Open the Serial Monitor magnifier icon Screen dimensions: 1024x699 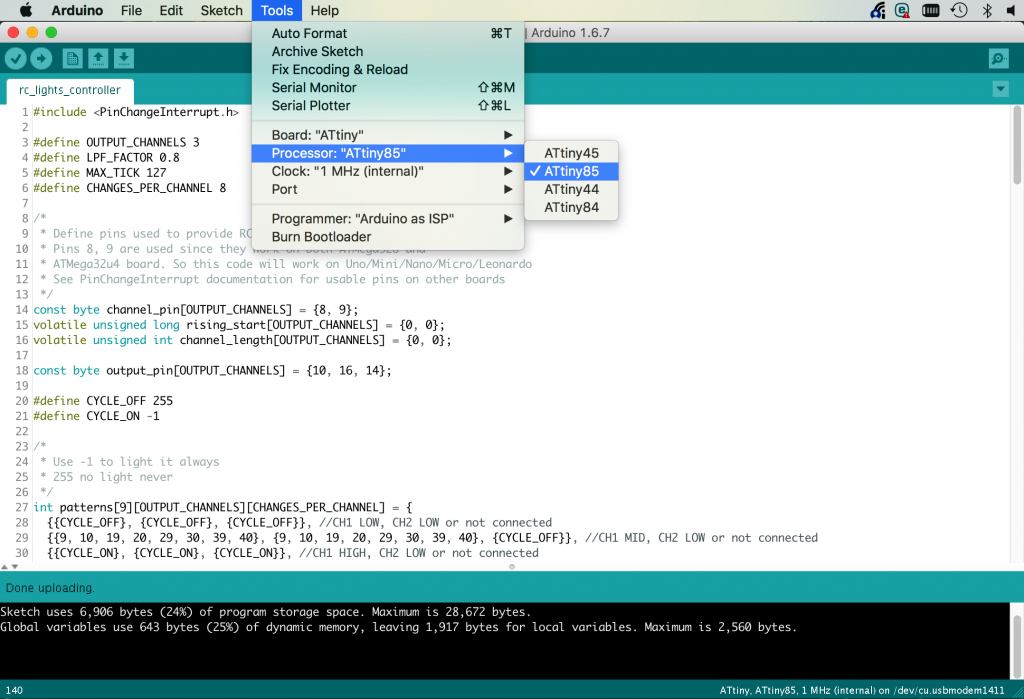pyautogui.click(x=997, y=58)
